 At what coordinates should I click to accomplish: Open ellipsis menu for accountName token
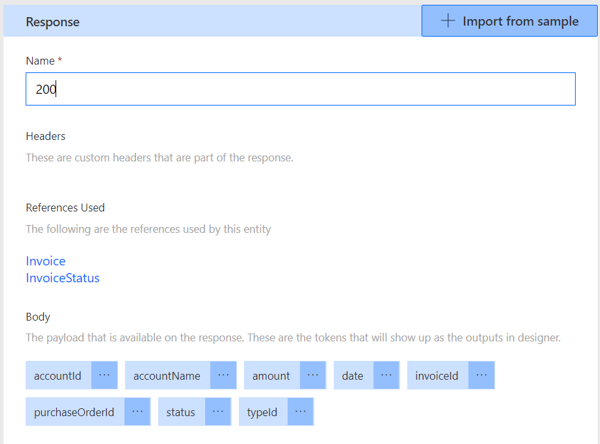click(x=223, y=375)
